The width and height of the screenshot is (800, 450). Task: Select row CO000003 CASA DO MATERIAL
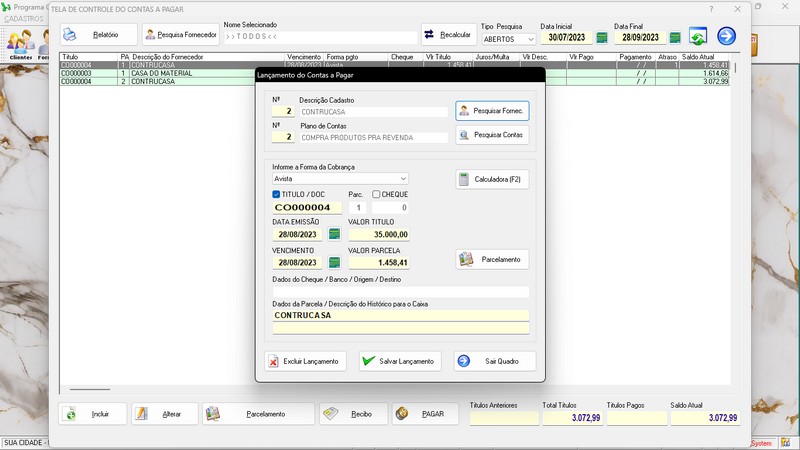(x=395, y=73)
